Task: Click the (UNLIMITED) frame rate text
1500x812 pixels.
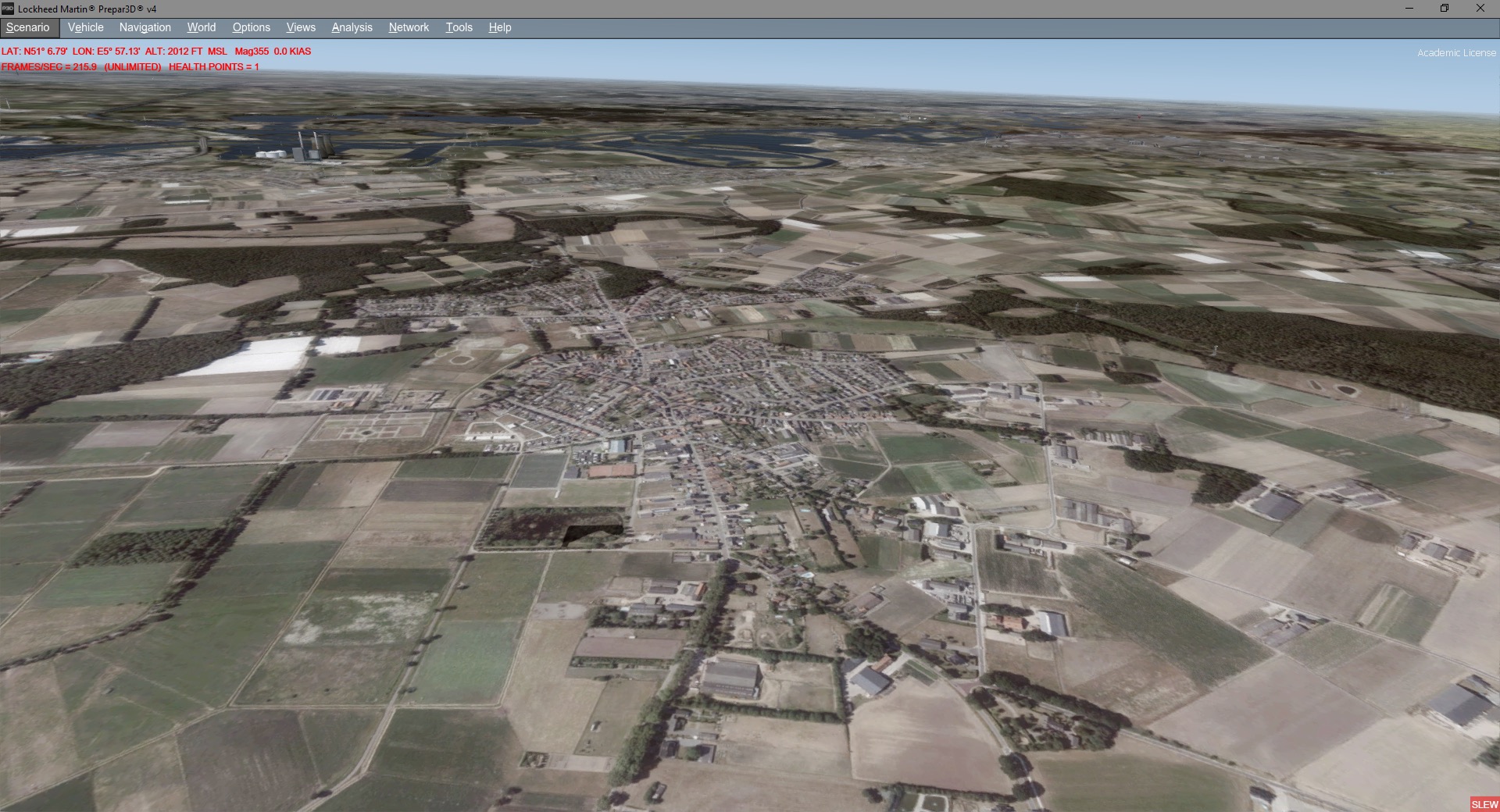Action: 133,67
